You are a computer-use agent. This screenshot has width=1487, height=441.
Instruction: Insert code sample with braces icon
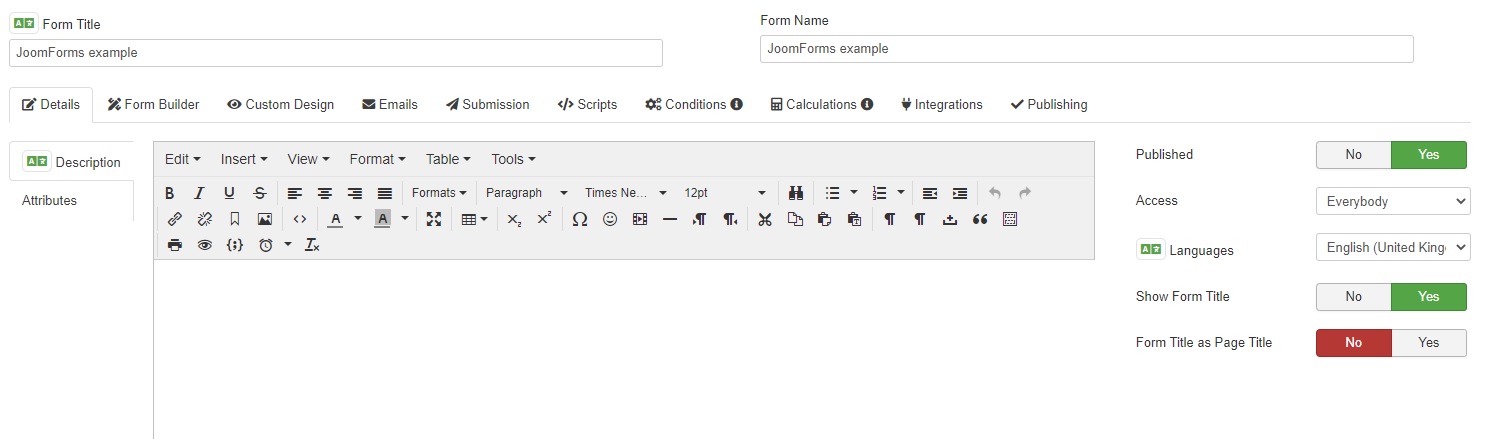(x=235, y=245)
